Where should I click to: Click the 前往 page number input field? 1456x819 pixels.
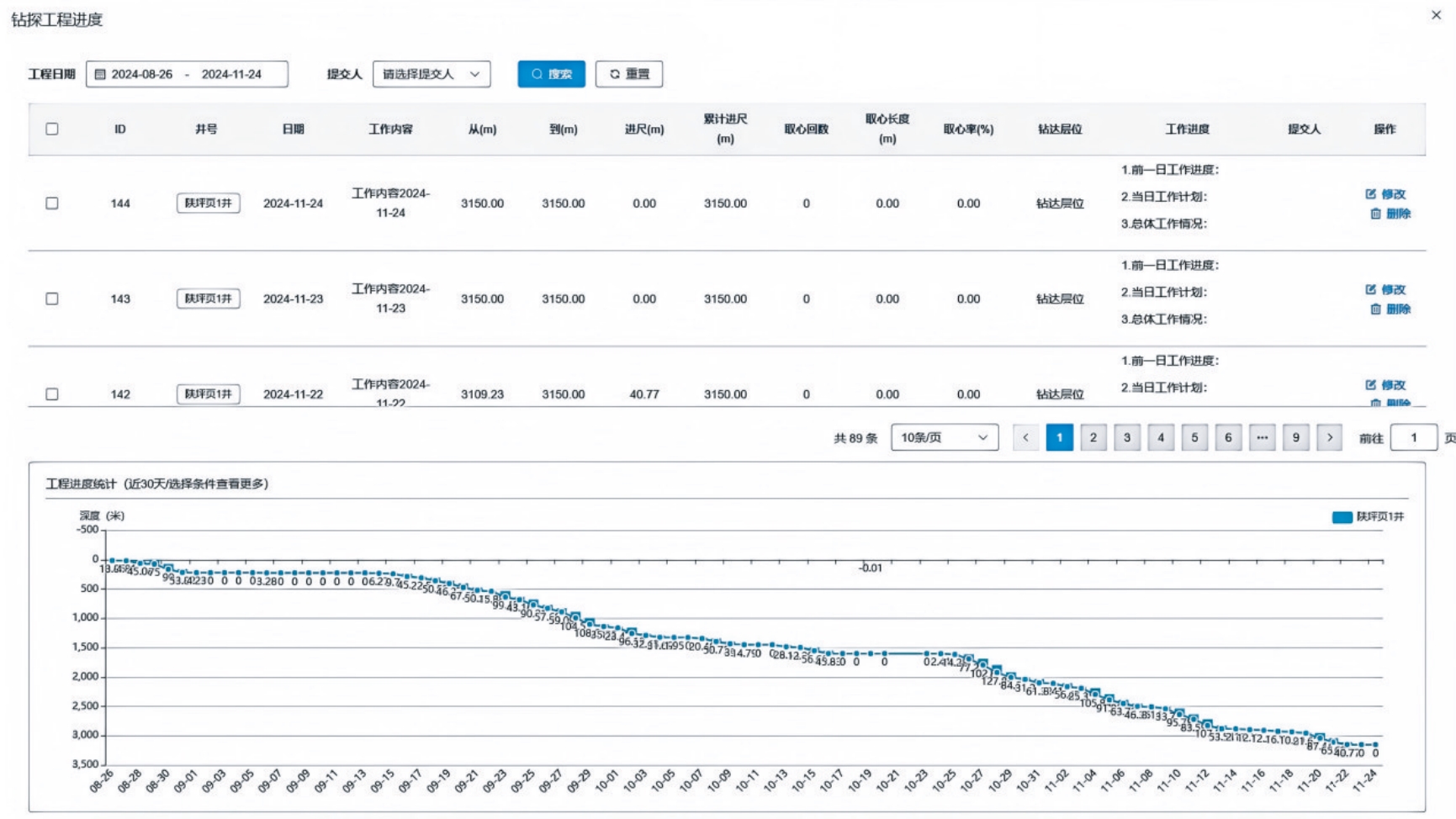(1414, 437)
